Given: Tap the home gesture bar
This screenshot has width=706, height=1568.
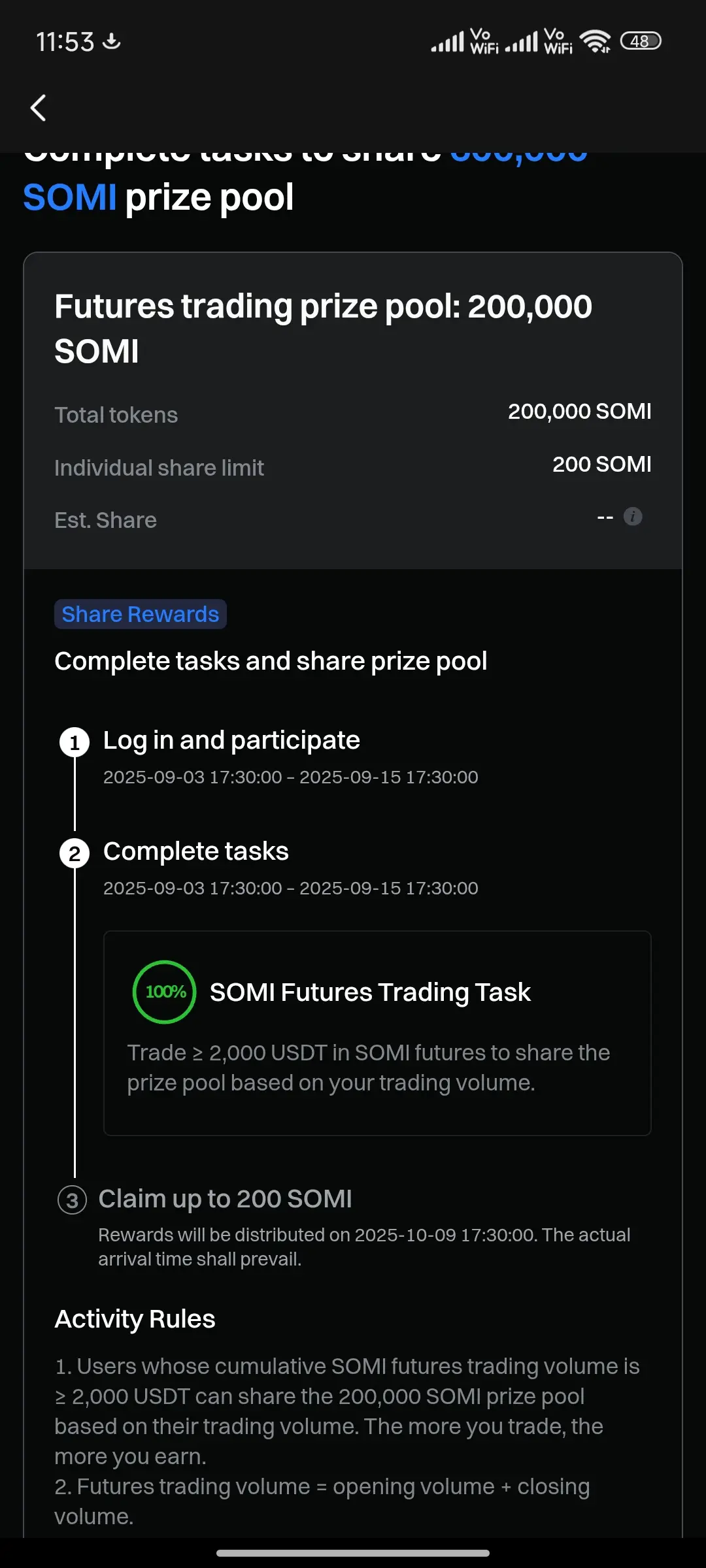Looking at the screenshot, I should click(353, 1553).
